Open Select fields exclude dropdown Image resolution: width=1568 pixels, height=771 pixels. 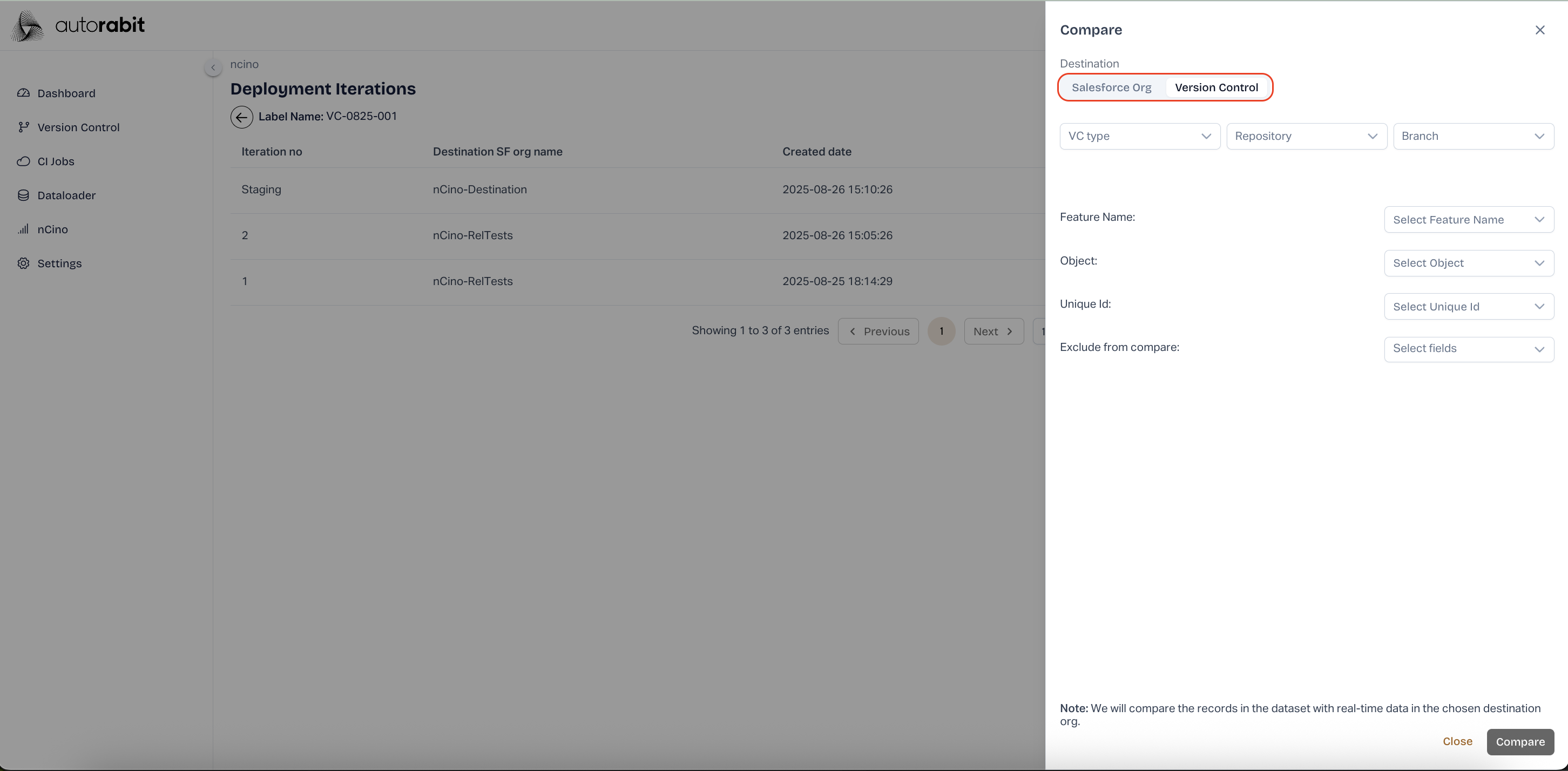click(1468, 349)
